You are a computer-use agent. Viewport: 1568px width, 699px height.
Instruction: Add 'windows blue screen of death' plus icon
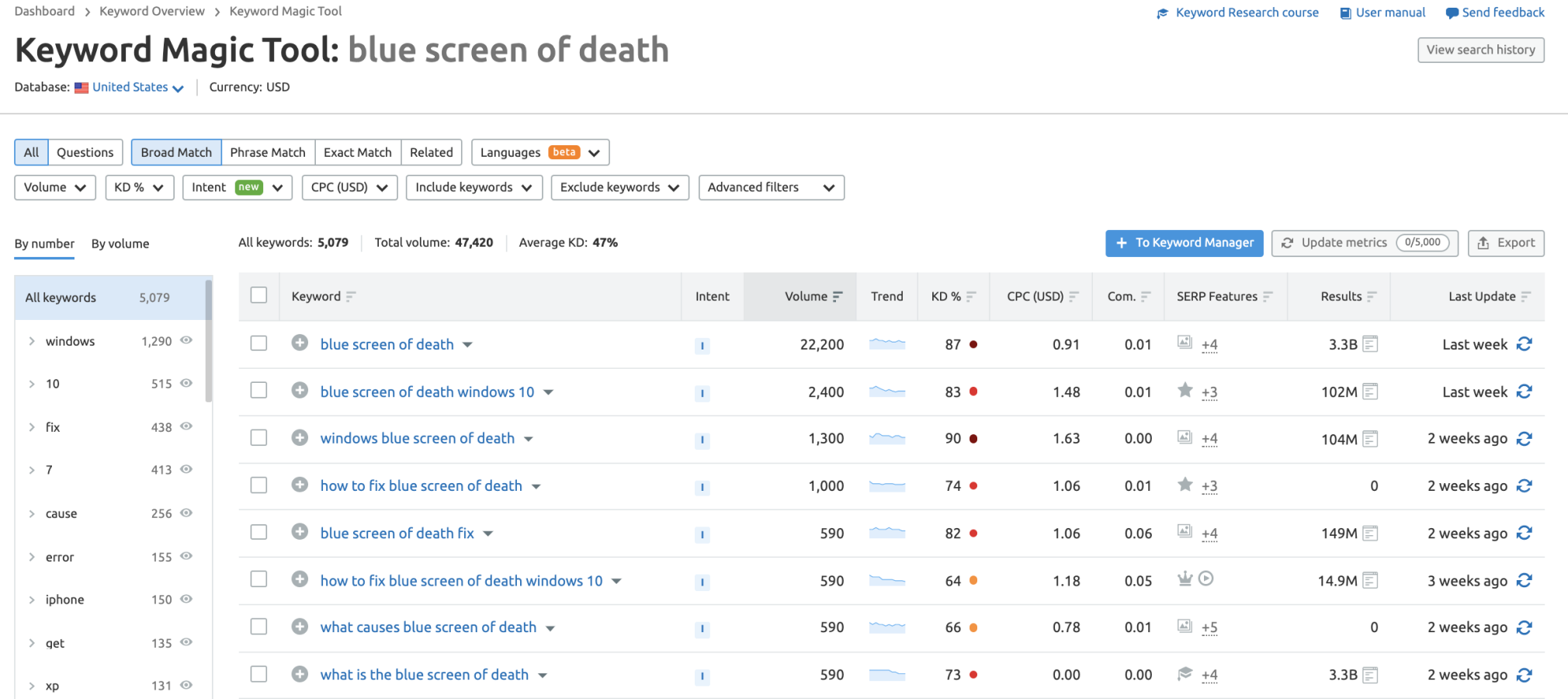[300, 438]
